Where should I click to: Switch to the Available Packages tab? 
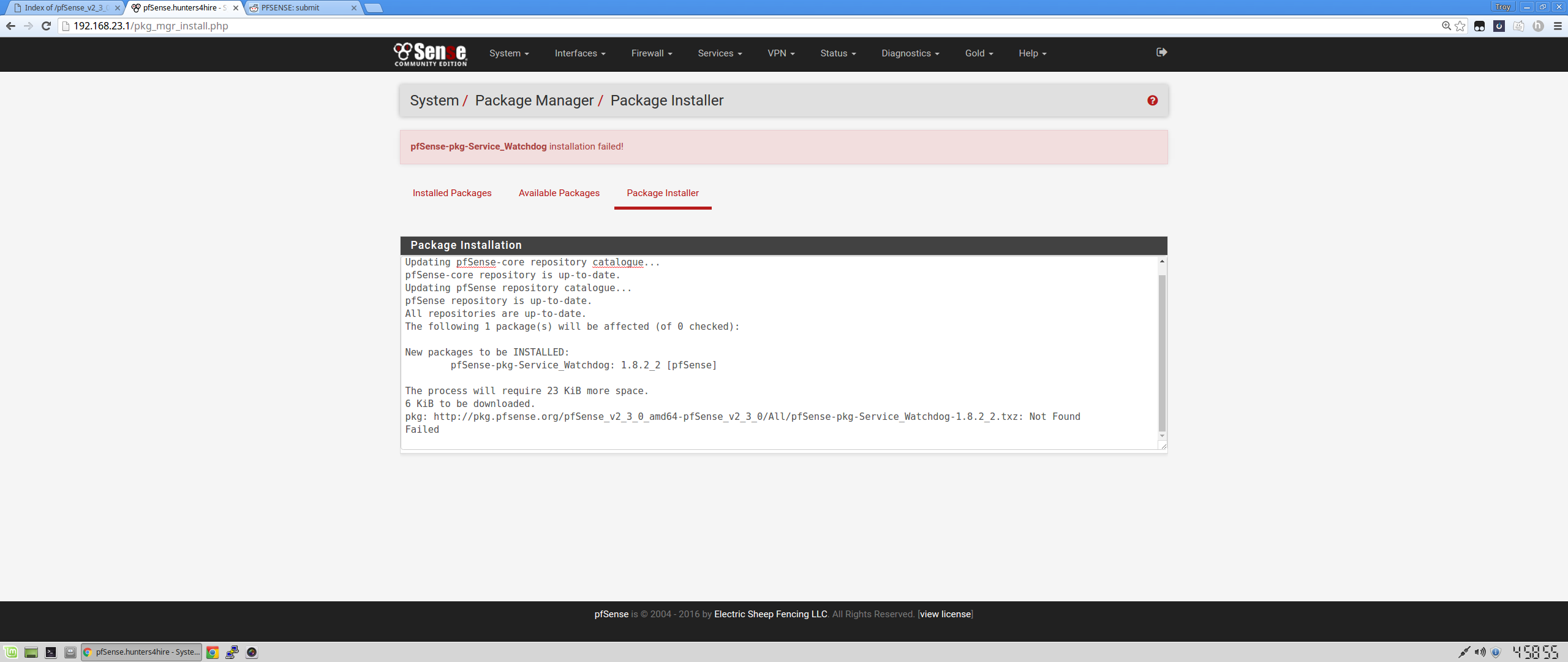pos(559,193)
